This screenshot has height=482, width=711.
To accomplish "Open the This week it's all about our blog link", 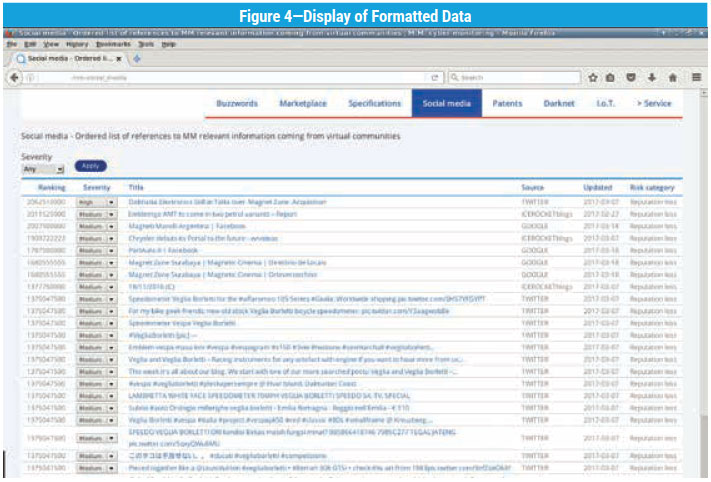I will click(293, 371).
